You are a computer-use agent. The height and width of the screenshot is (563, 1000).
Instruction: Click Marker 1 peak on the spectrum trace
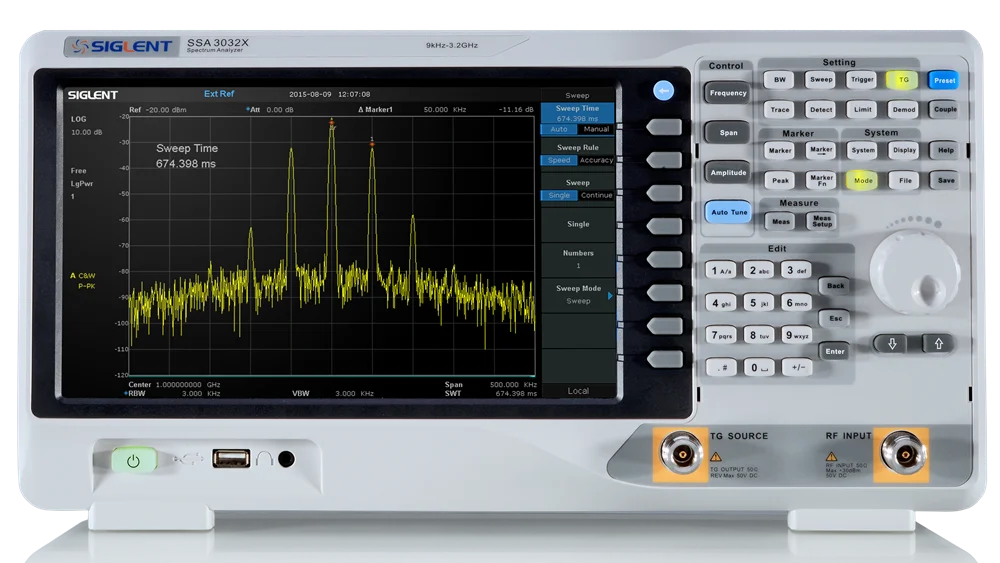[372, 143]
